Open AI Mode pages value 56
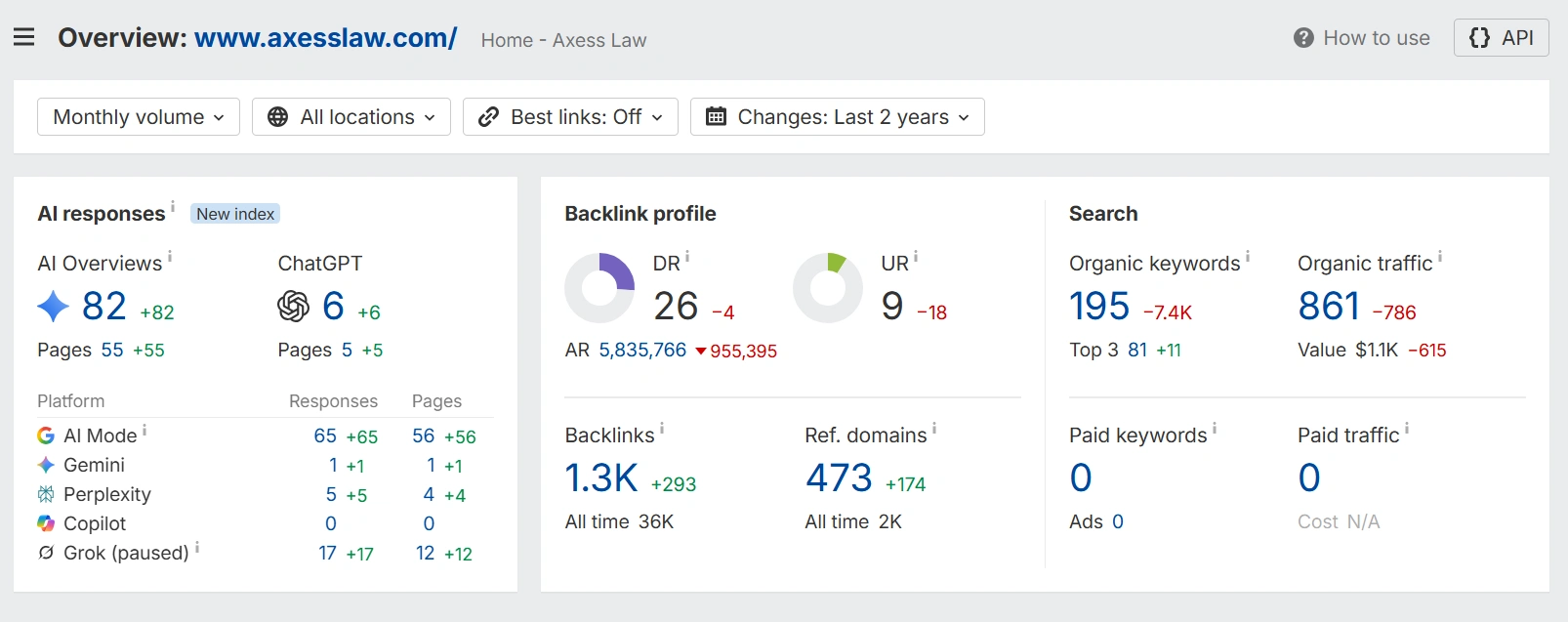 pyautogui.click(x=424, y=435)
